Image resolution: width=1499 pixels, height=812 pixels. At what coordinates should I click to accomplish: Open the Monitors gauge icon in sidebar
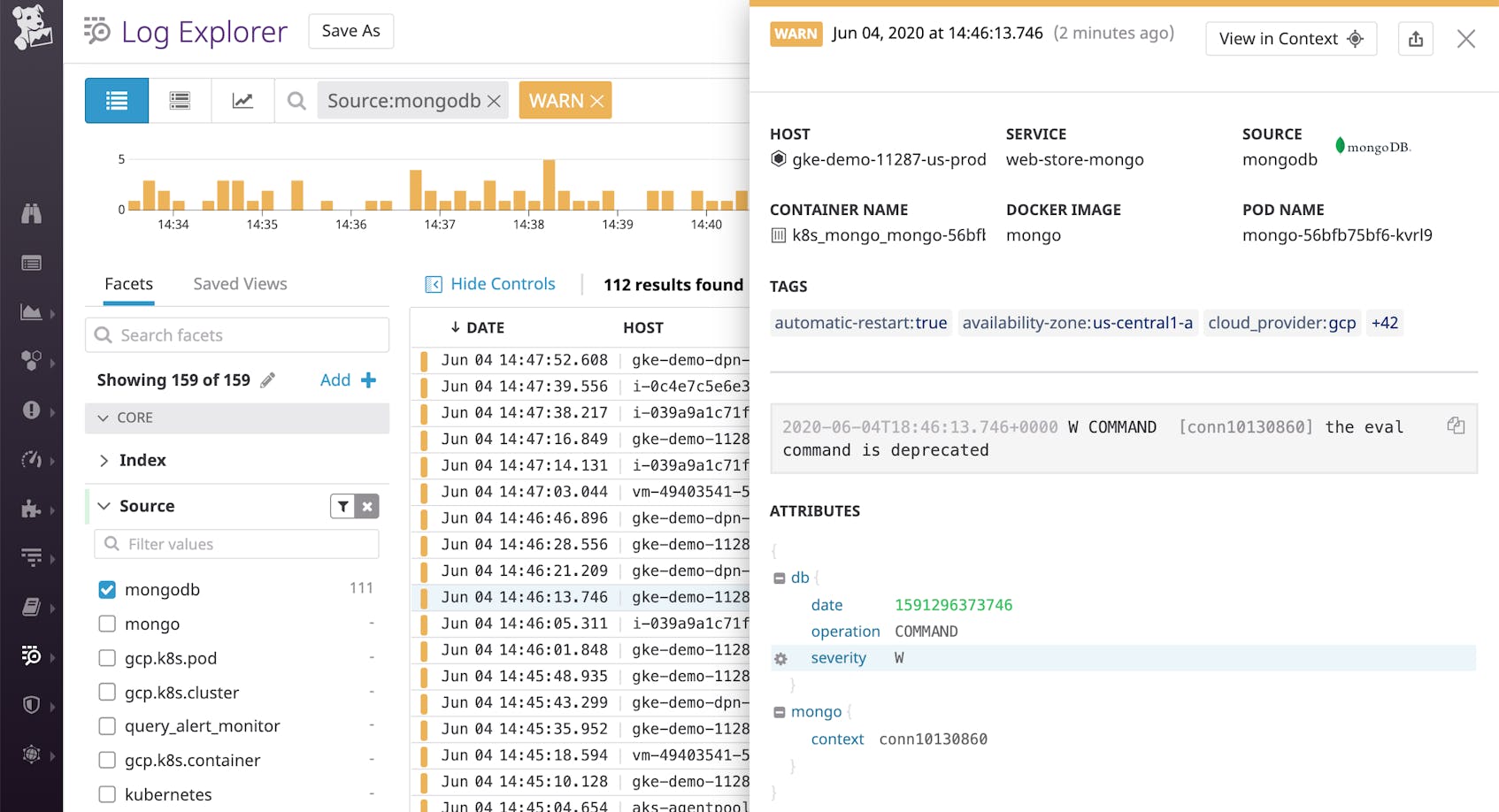click(x=32, y=460)
